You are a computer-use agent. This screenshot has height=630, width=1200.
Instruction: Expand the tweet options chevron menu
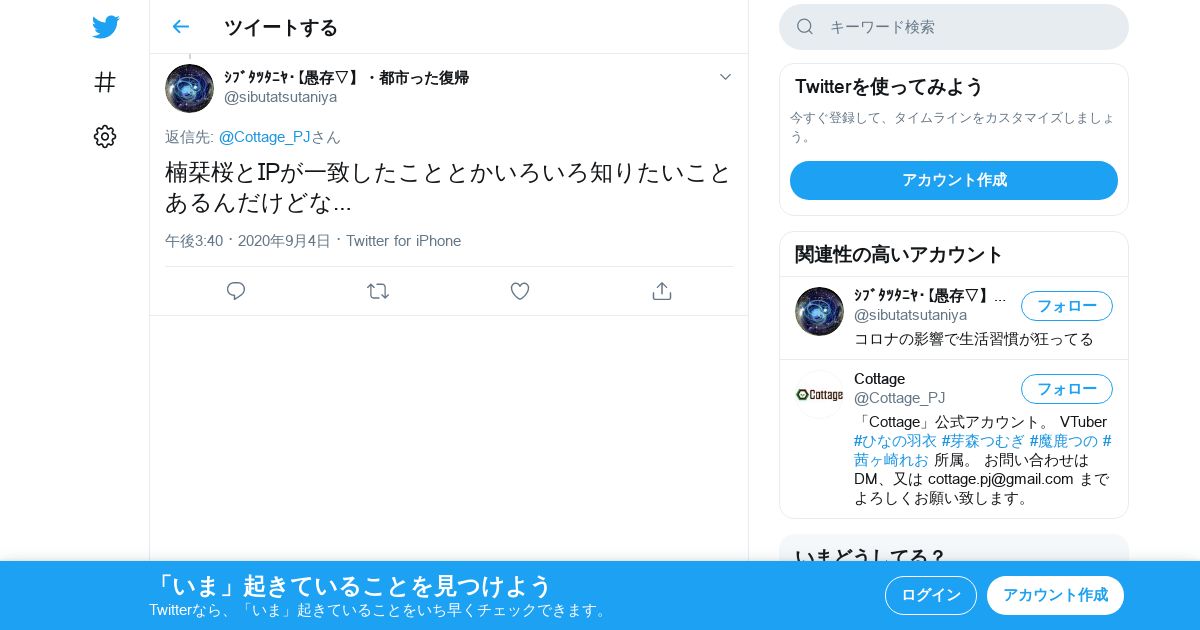(725, 77)
